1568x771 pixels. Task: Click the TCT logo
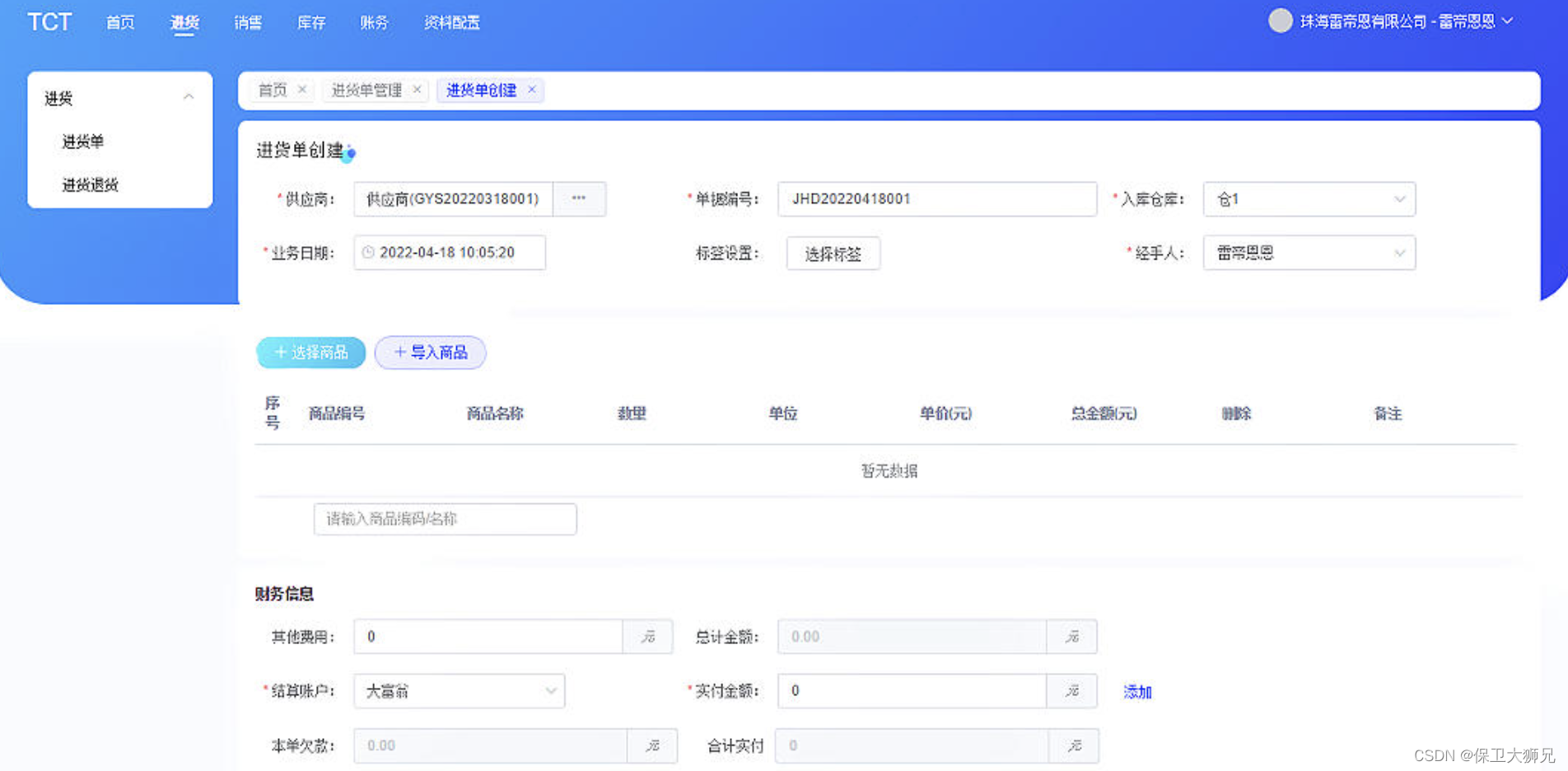point(49,22)
